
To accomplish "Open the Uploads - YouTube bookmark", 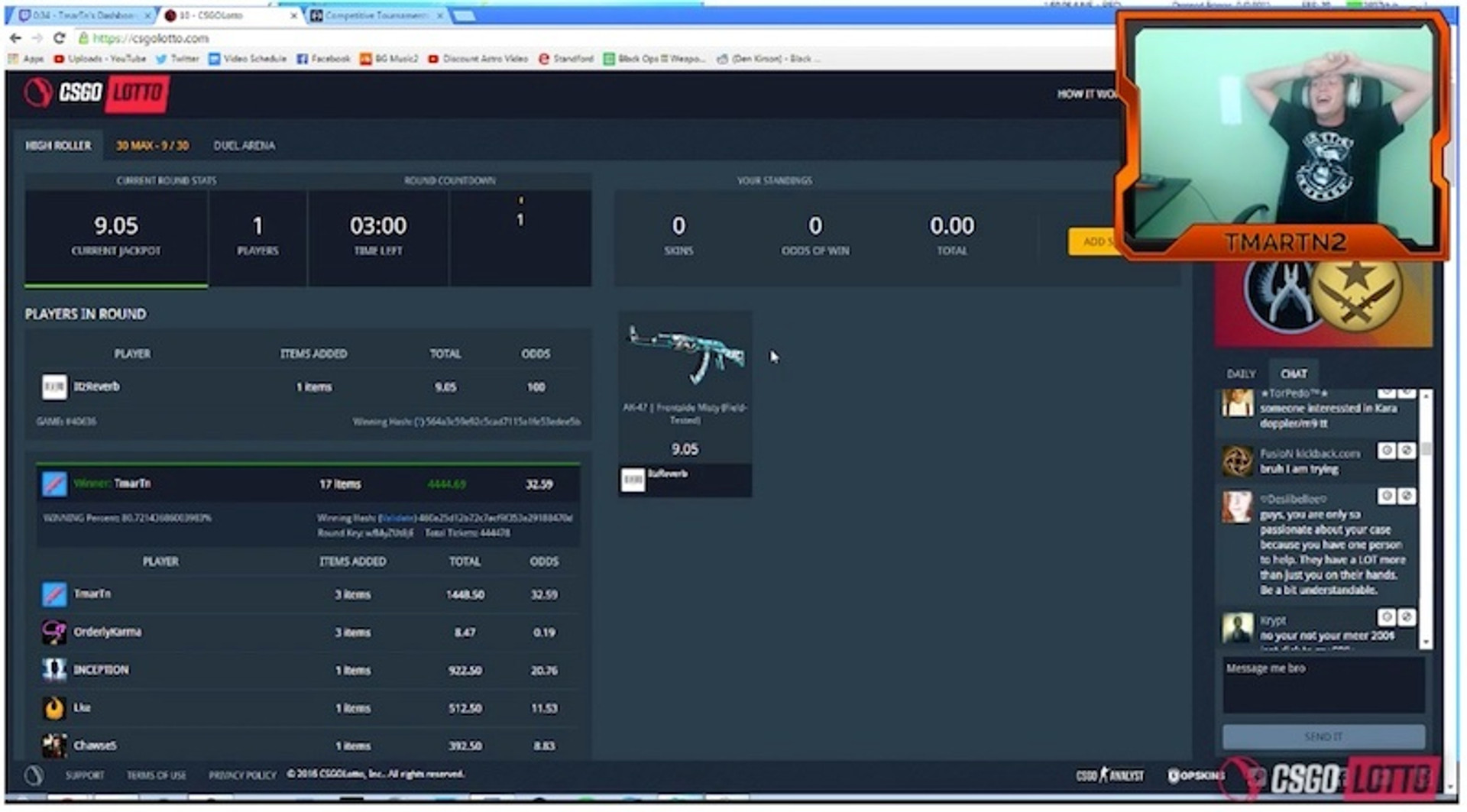I will [x=100, y=59].
